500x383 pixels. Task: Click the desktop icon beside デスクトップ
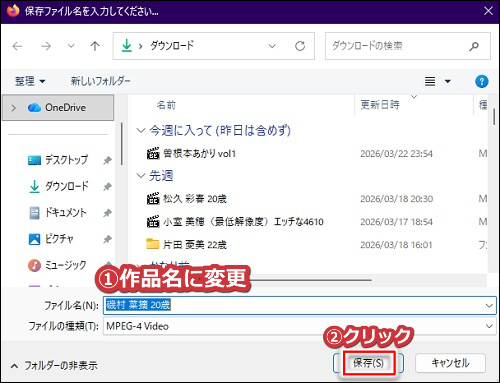pyautogui.click(x=34, y=160)
